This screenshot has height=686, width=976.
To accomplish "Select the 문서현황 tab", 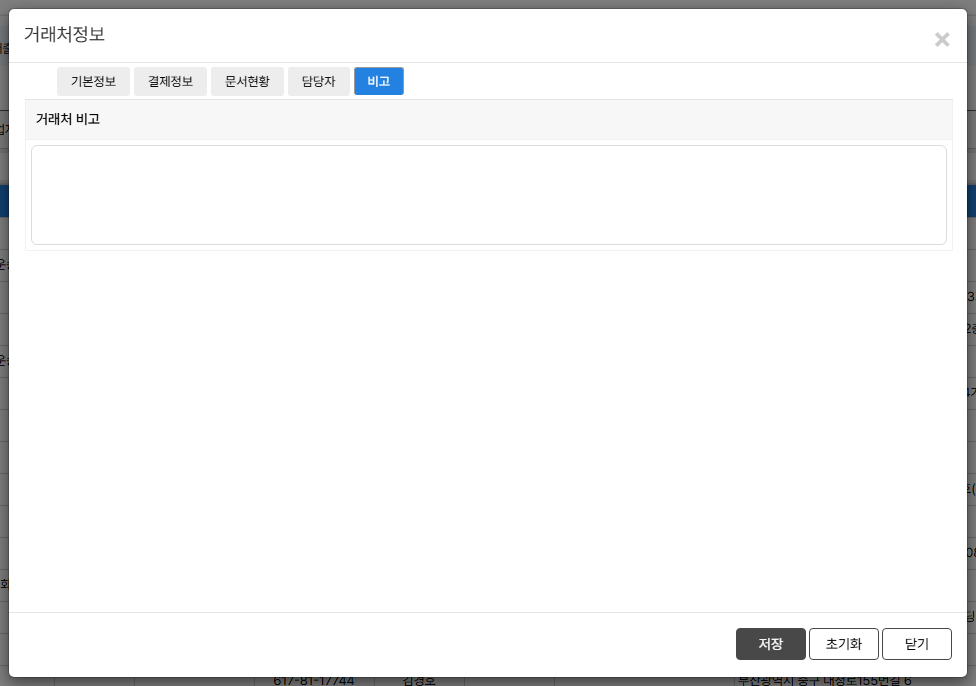I will (x=247, y=82).
